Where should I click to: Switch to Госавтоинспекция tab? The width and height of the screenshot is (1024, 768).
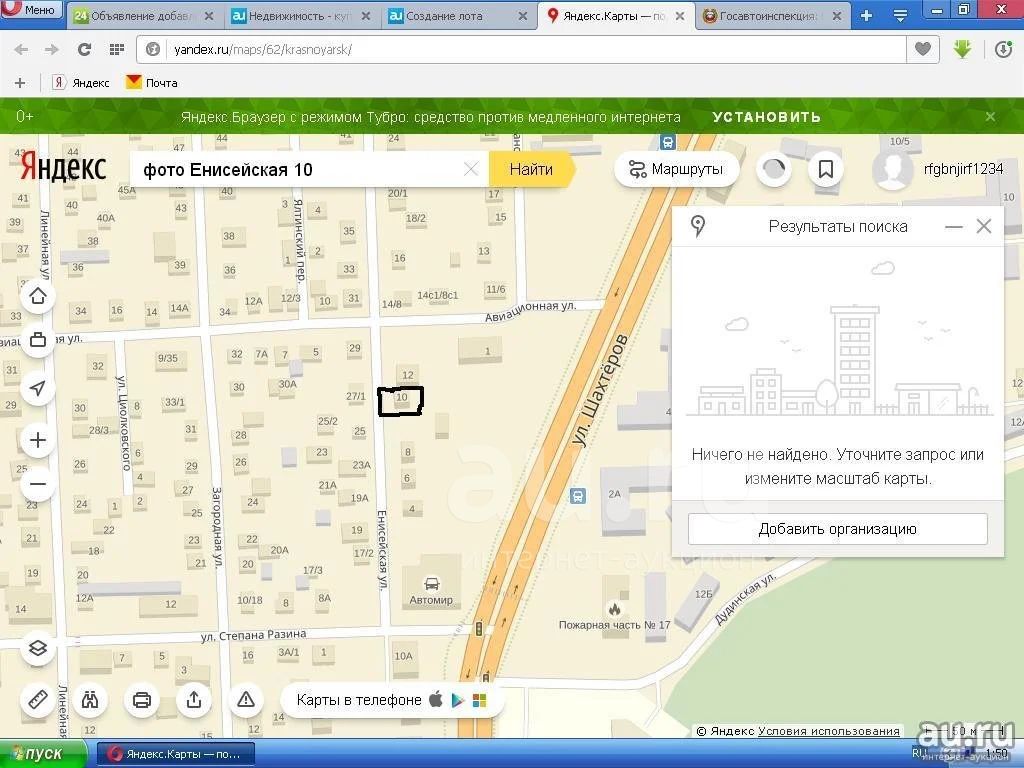(x=773, y=16)
